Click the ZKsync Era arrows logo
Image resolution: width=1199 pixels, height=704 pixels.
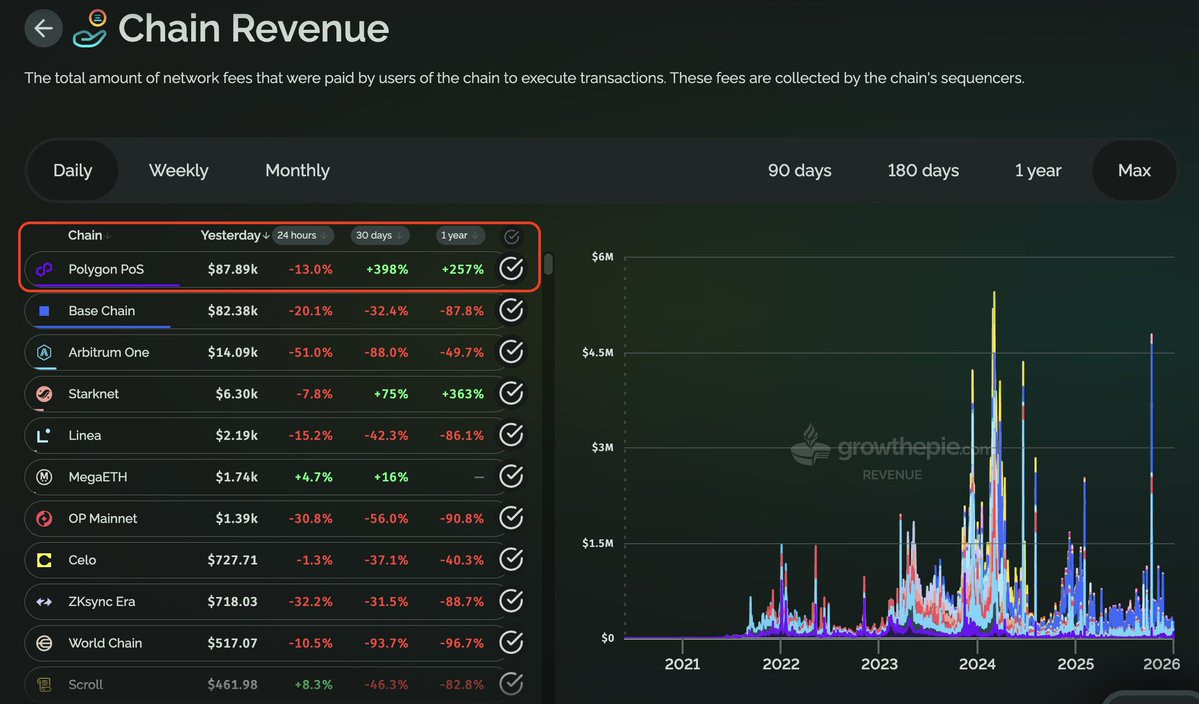pos(44,602)
